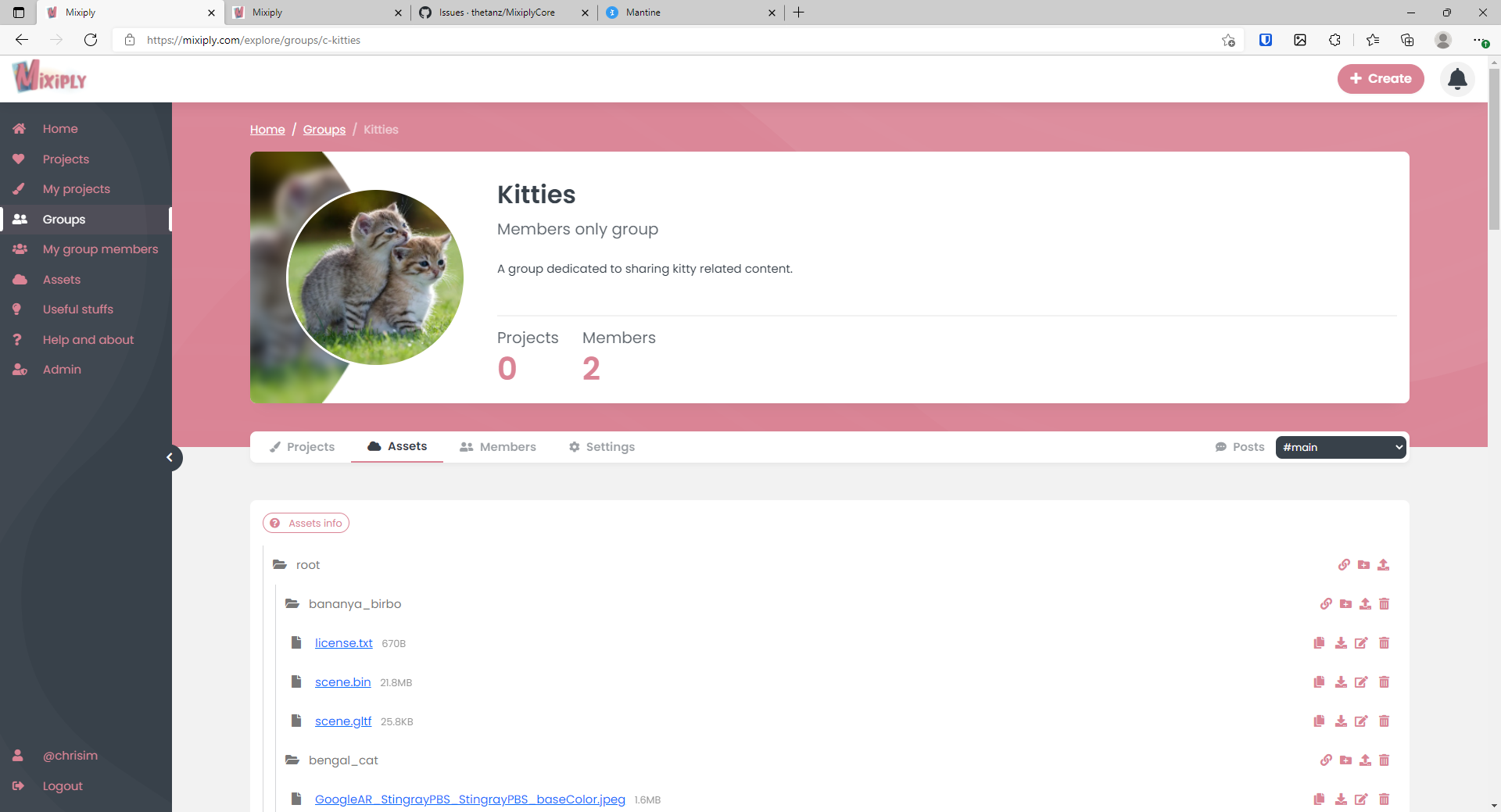Upload file into bengal_cat folder
This screenshot has height=812, width=1501.
point(1365,760)
